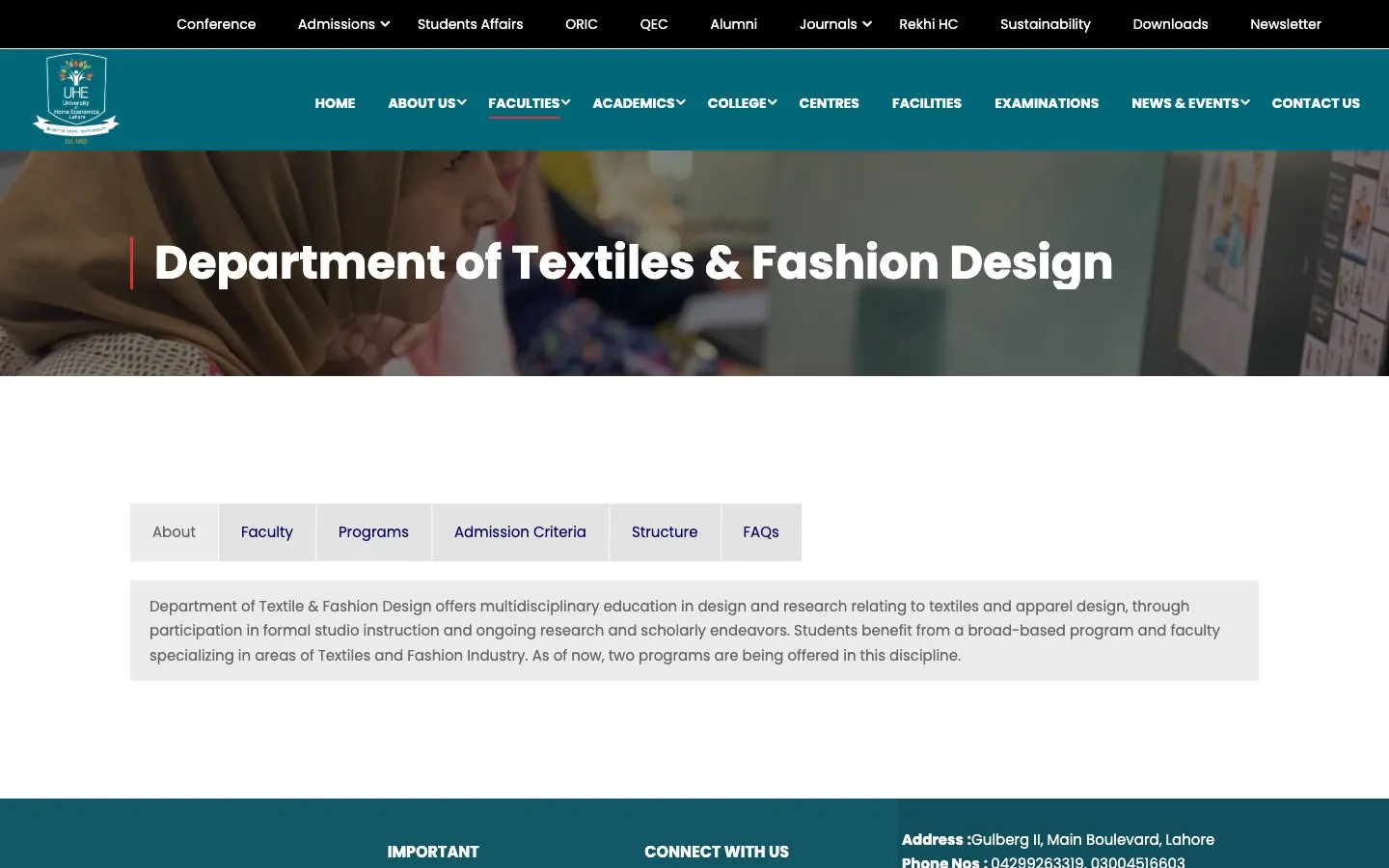Viewport: 1389px width, 868px height.
Task: Open the Programs tab
Action: (x=373, y=532)
